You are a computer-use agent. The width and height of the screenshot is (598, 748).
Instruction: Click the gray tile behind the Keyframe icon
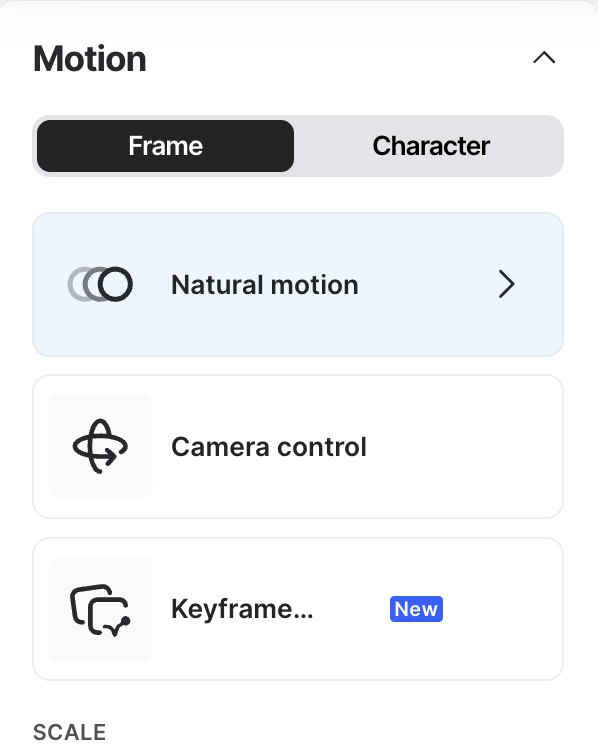[100, 609]
